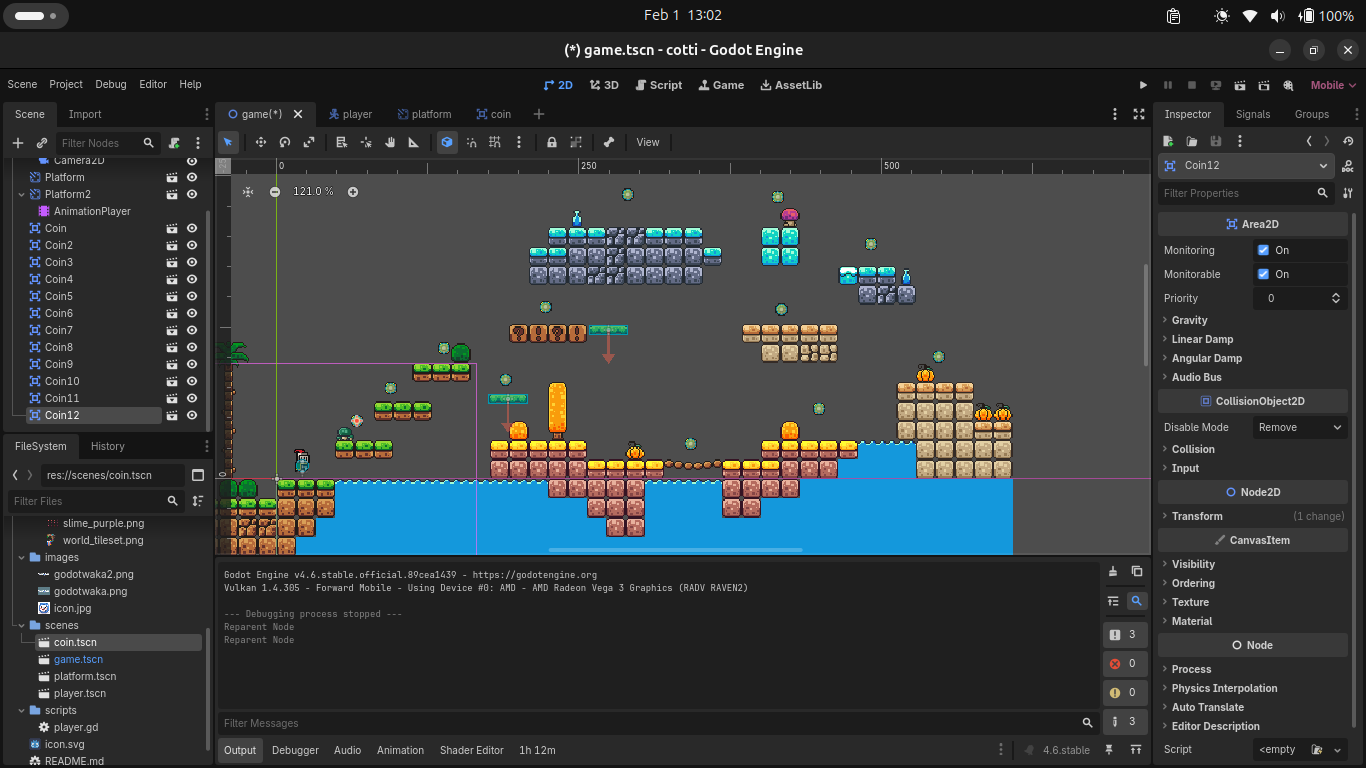1366x768 pixels.
Task: Click the clear output icon
Action: click(x=1113, y=572)
